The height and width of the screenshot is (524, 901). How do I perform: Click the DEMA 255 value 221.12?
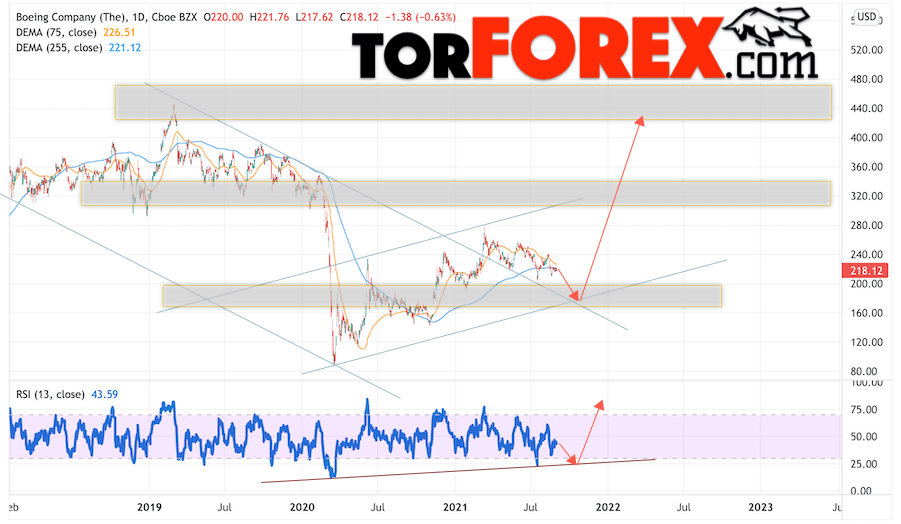125,48
